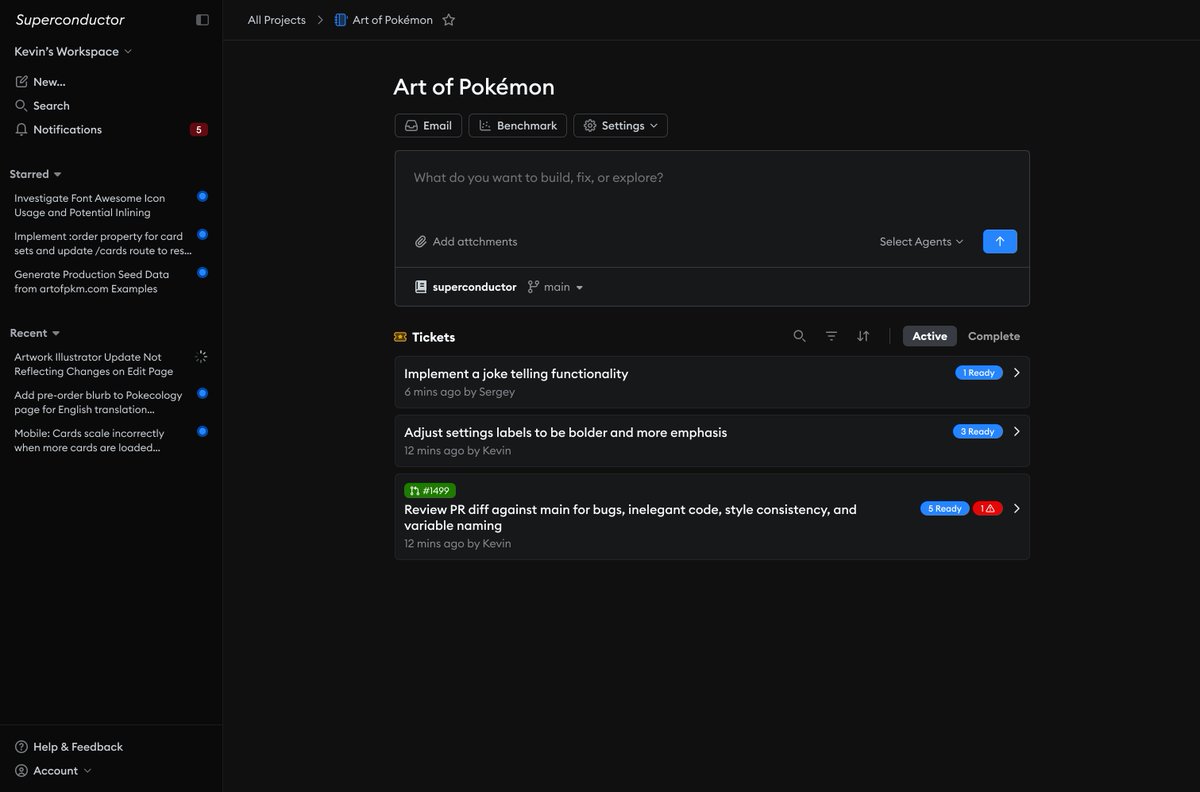Image resolution: width=1200 pixels, height=792 pixels.
Task: Click the New... compose icon in the sidebar
Action: 20,81
